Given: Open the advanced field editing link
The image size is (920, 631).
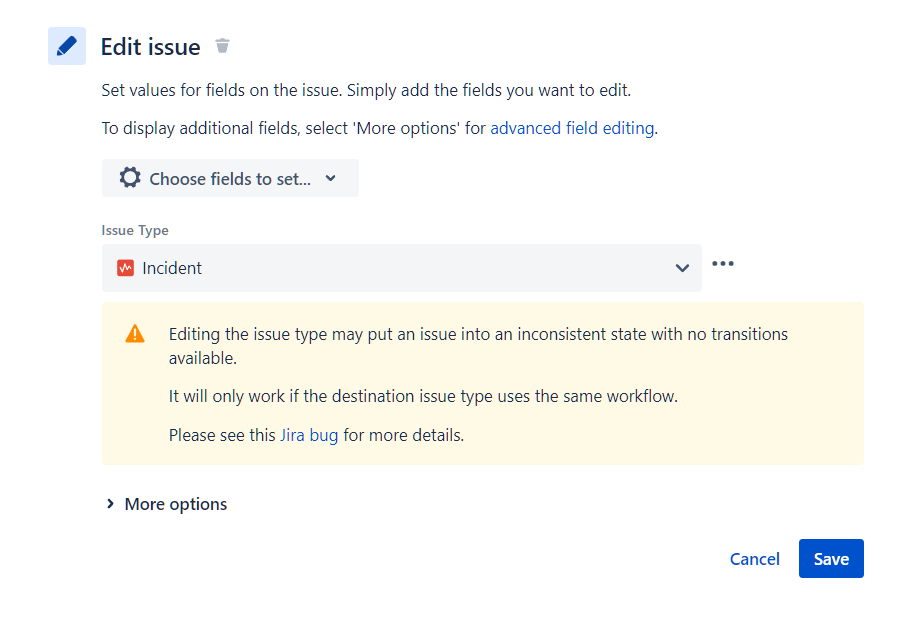Looking at the screenshot, I should pos(572,128).
